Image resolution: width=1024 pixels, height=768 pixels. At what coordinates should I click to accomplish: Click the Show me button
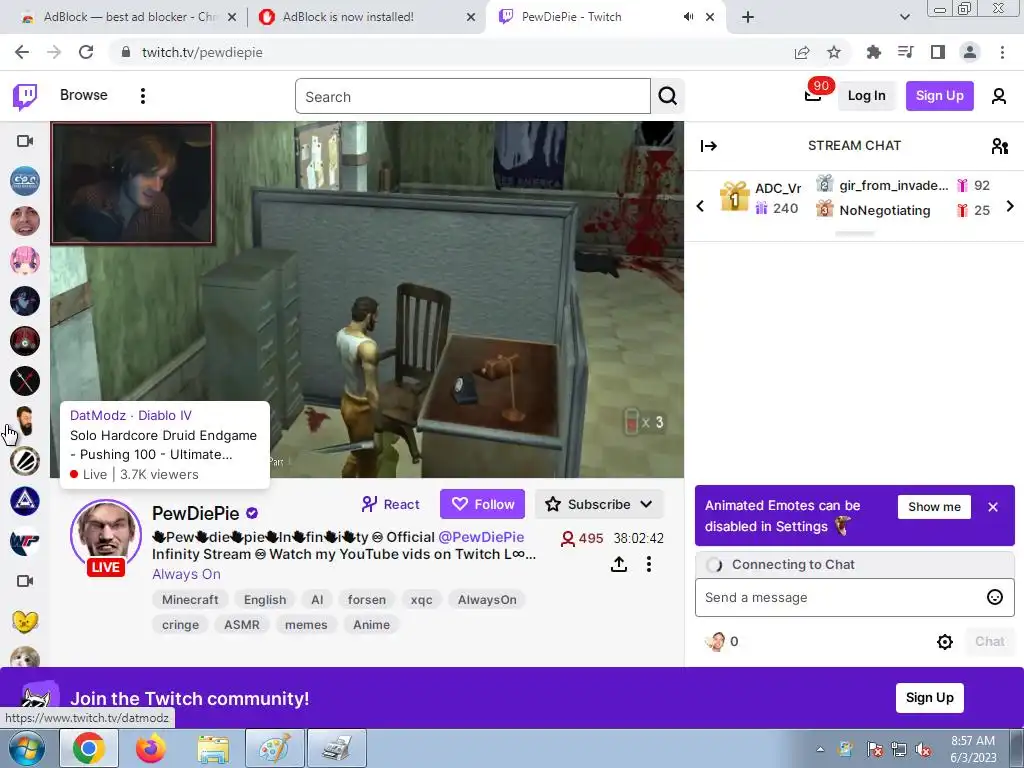934,507
